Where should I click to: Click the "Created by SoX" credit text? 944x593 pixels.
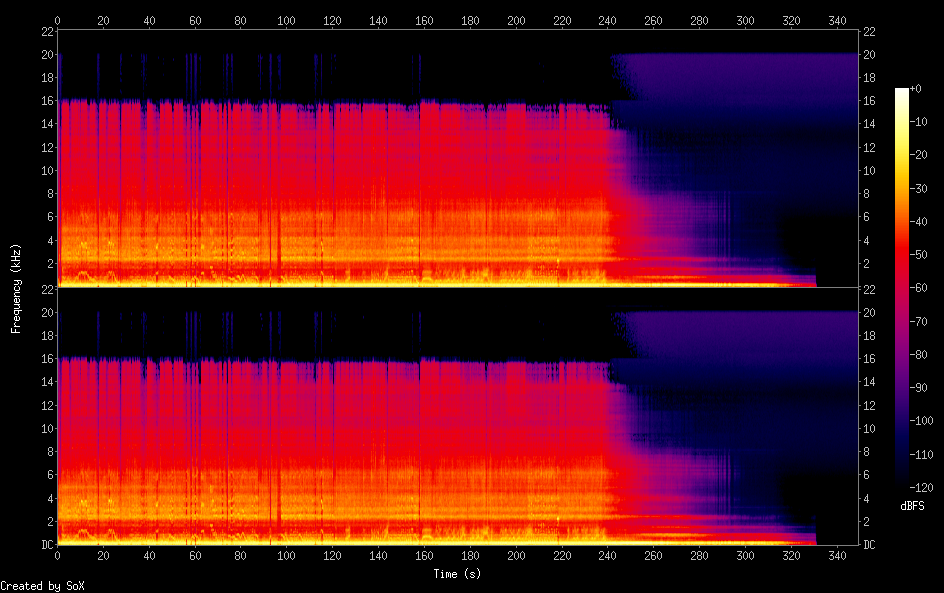click(40, 586)
